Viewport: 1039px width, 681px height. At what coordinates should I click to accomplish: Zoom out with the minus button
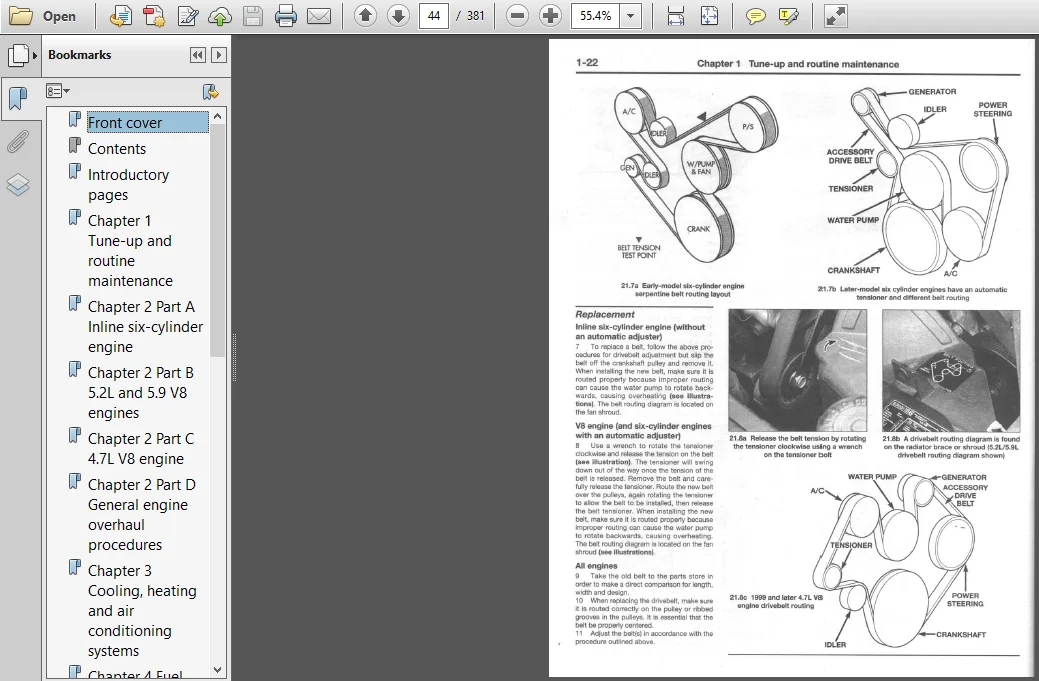pos(518,15)
